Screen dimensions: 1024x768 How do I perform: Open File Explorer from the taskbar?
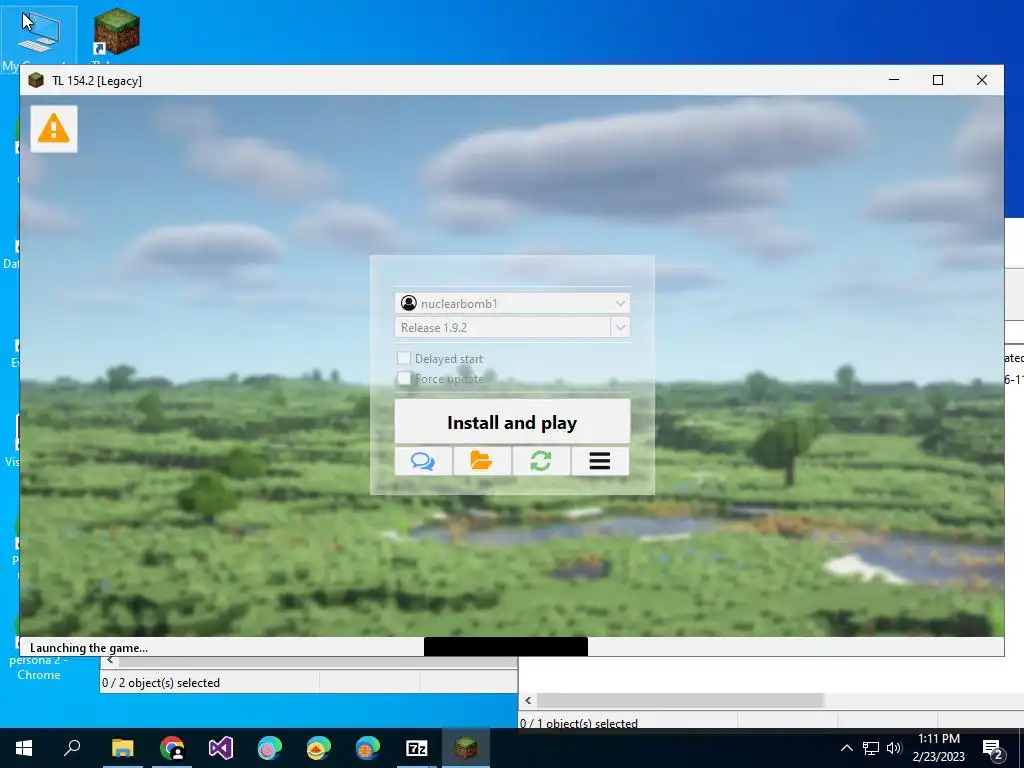[122, 748]
